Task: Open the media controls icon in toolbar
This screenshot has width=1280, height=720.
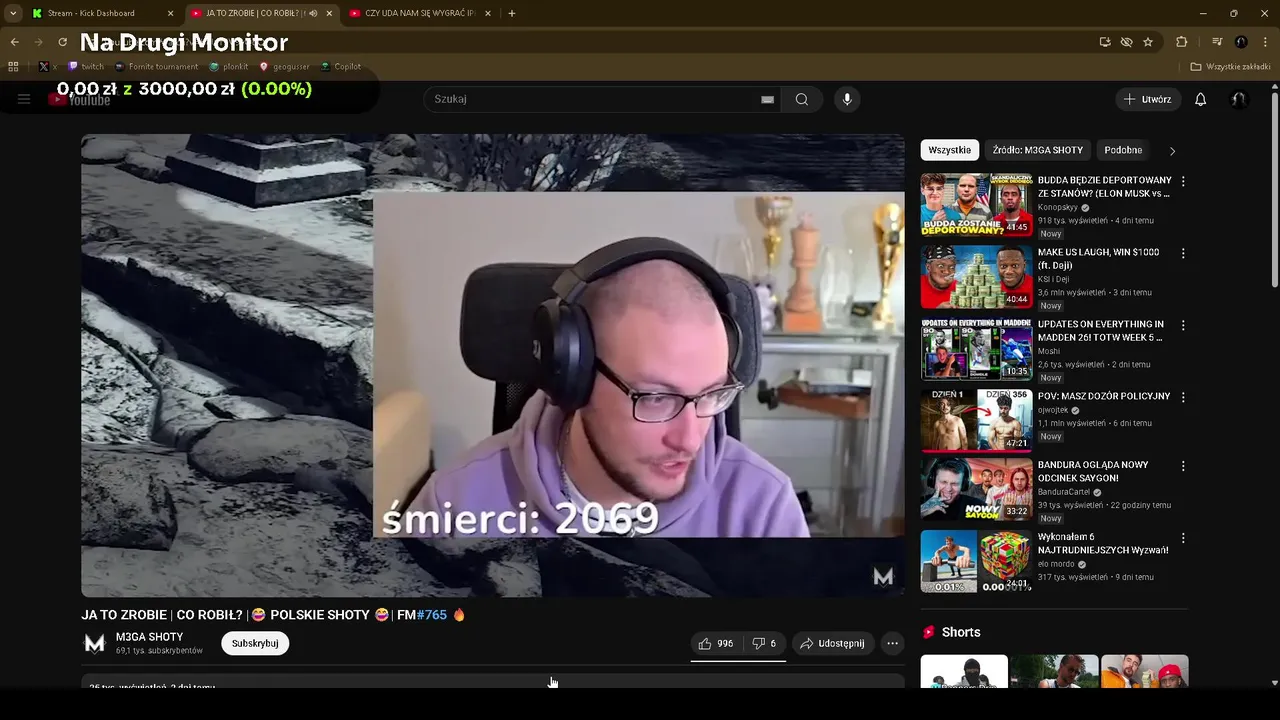Action: 1217,42
